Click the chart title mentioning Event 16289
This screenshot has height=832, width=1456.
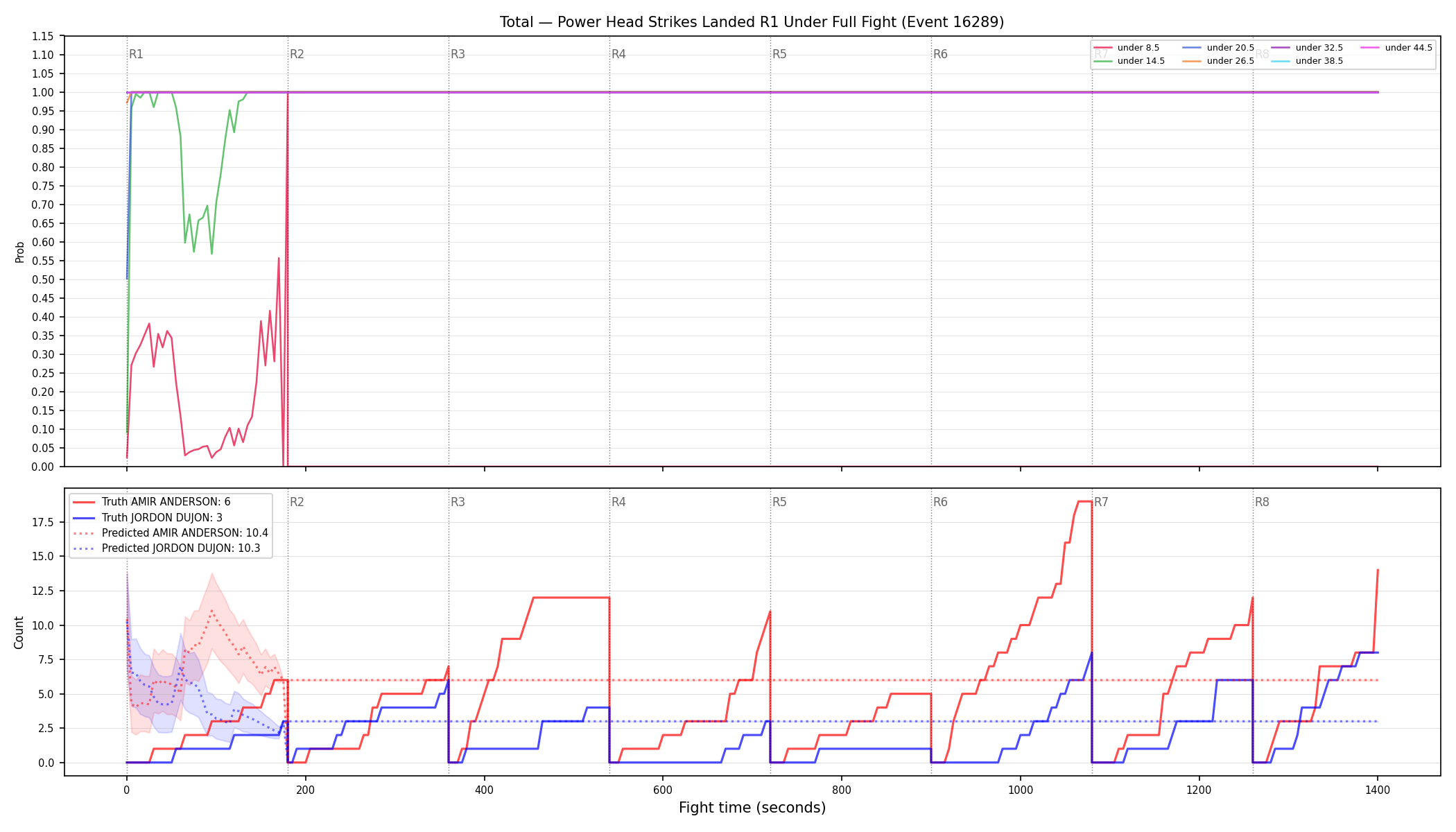[752, 22]
